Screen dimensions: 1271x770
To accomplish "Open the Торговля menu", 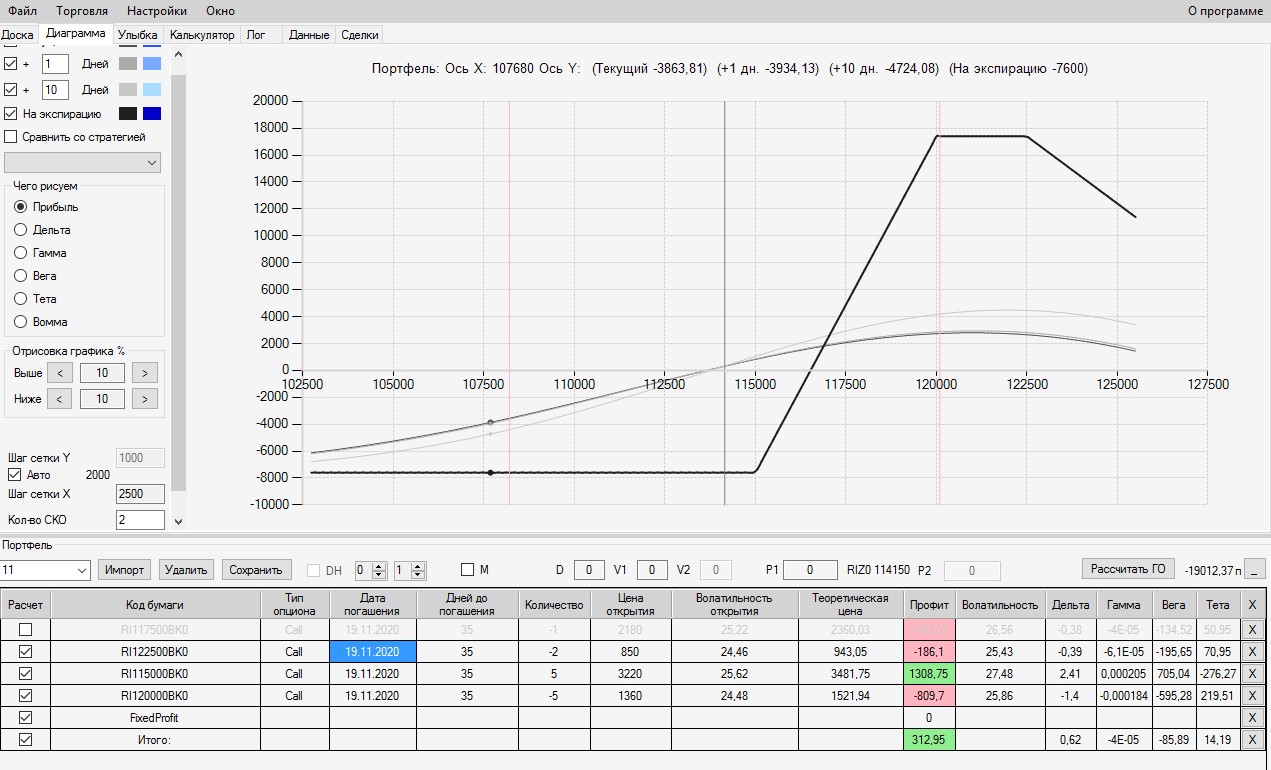I will click(84, 11).
